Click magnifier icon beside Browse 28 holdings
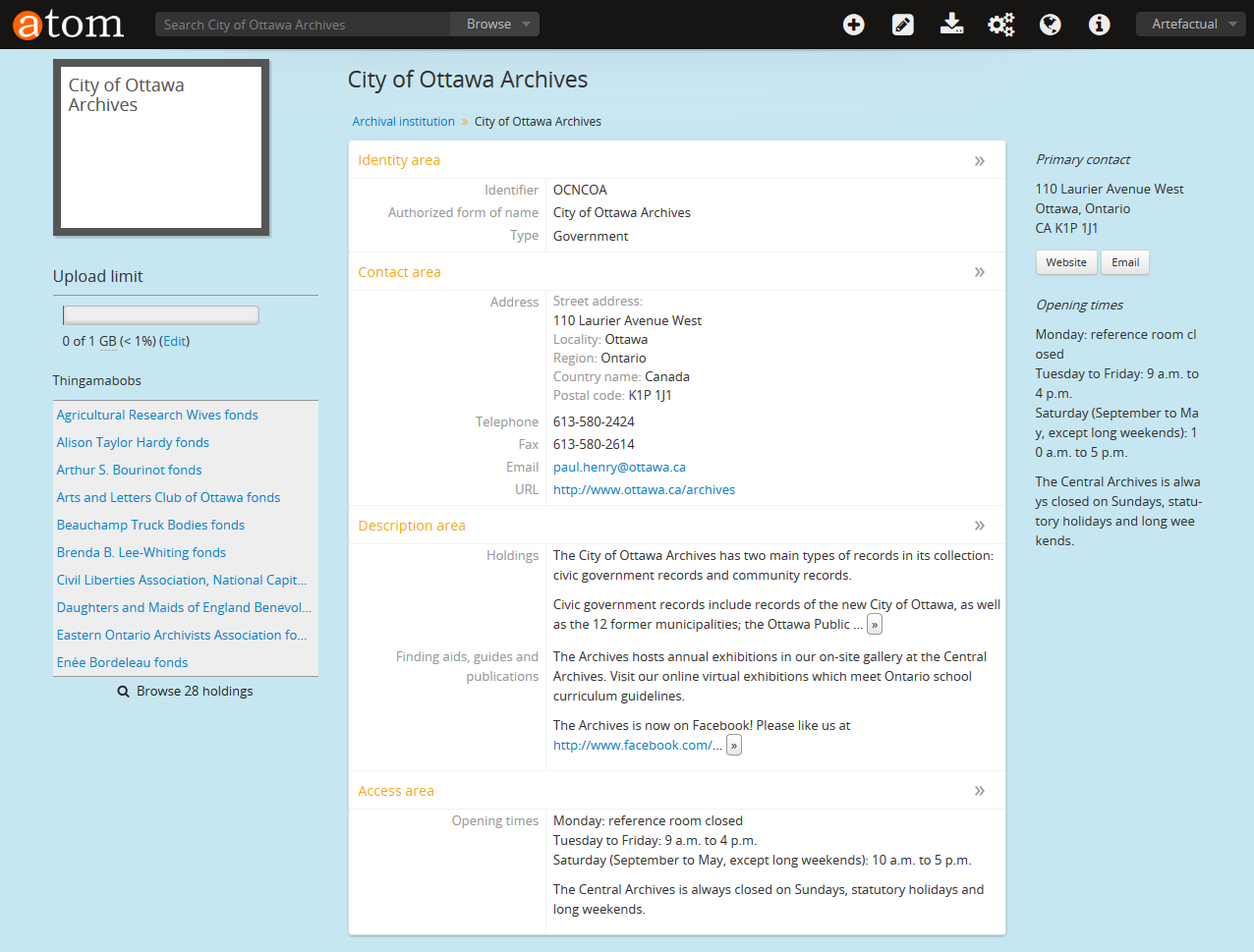Viewport: 1254px width, 952px height. tap(124, 692)
